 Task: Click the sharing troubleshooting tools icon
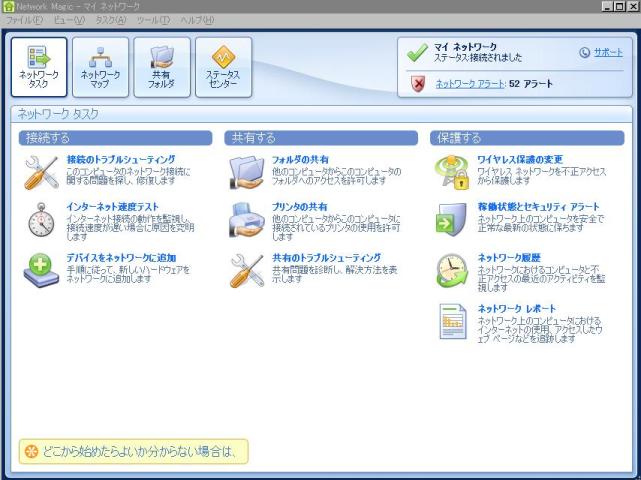tap(247, 271)
